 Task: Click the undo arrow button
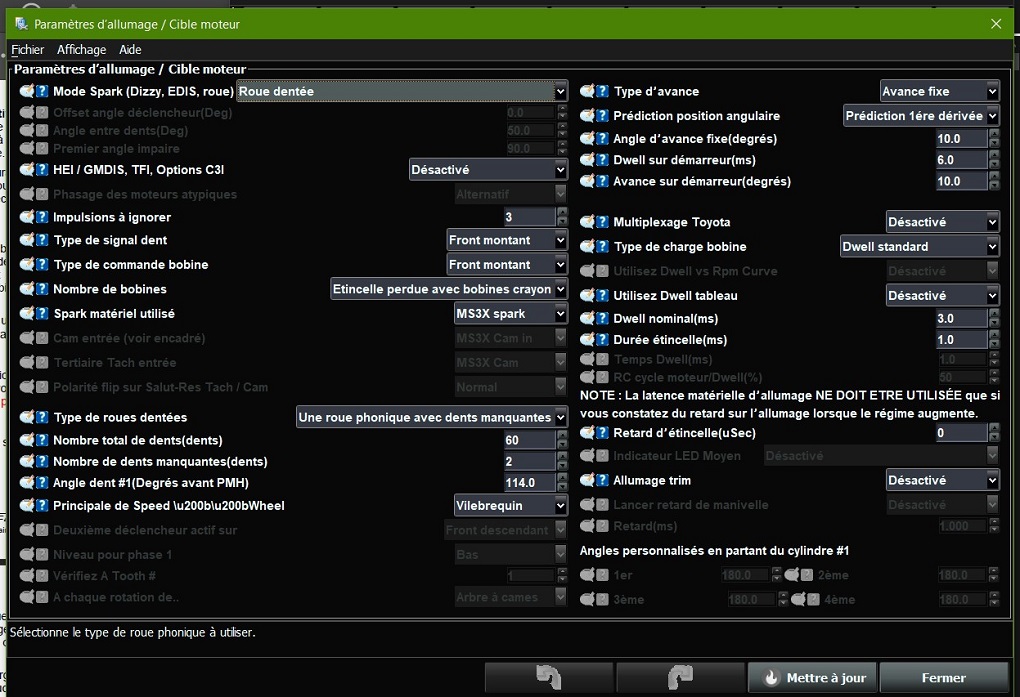point(548,677)
